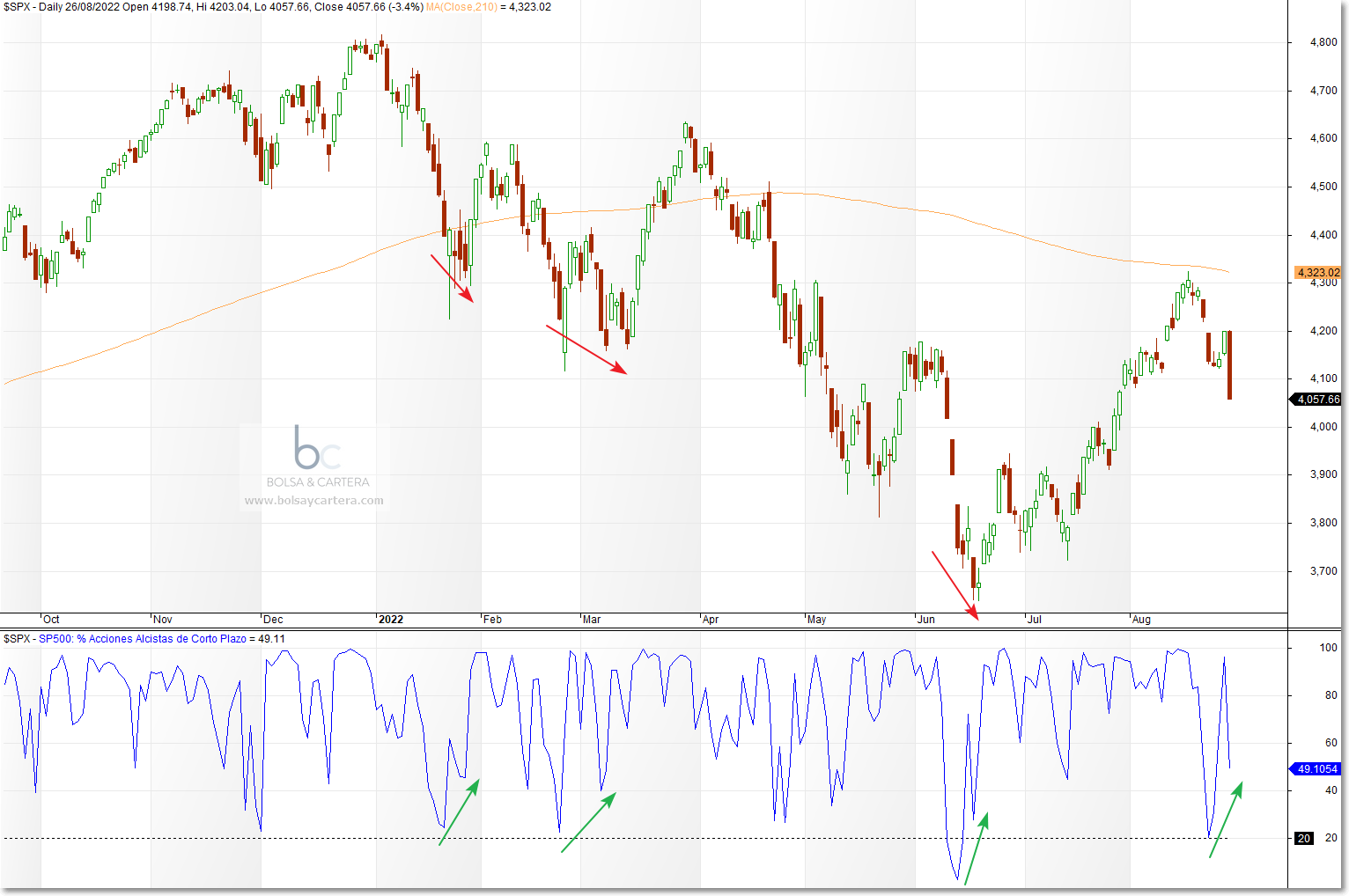Click the 3,700 price axis label
The height and width of the screenshot is (896, 1349).
click(1323, 571)
